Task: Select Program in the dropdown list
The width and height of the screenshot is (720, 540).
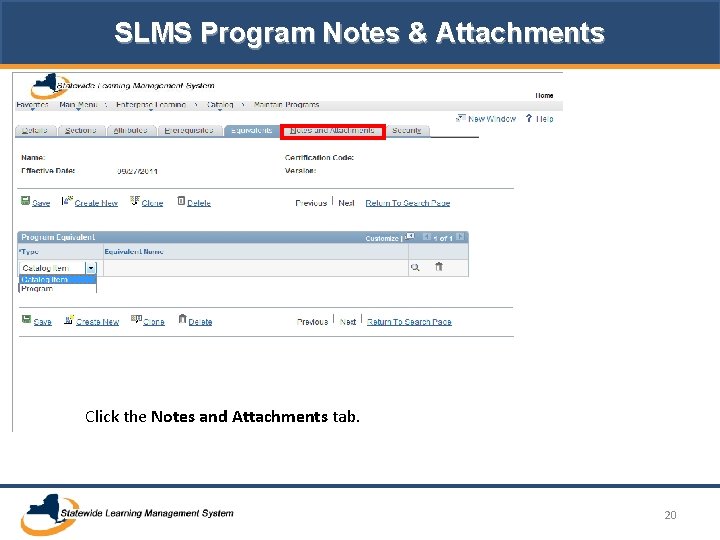Action: point(57,288)
